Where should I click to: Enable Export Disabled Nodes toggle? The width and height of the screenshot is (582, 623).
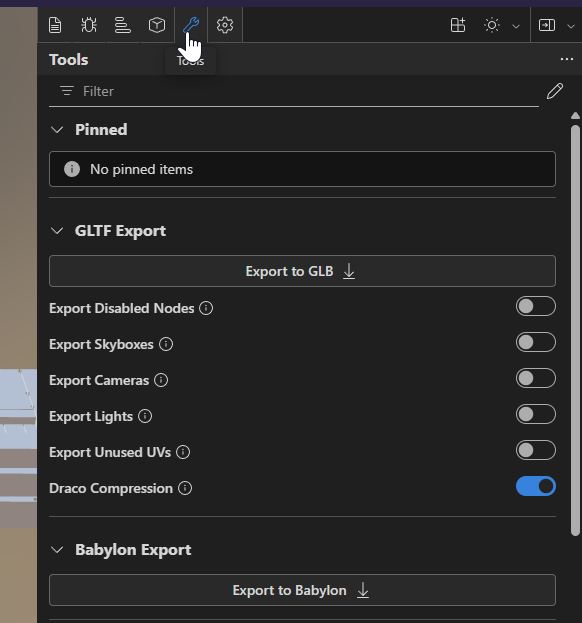pos(536,306)
